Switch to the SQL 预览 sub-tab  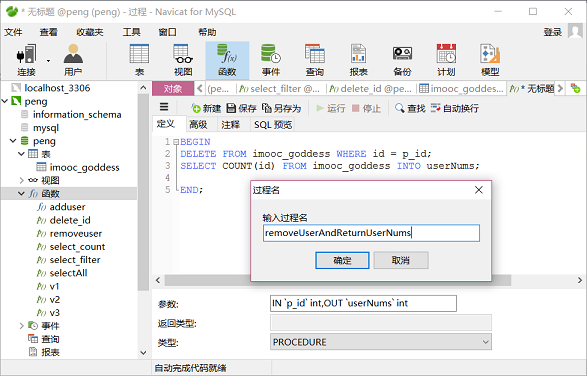(273, 125)
